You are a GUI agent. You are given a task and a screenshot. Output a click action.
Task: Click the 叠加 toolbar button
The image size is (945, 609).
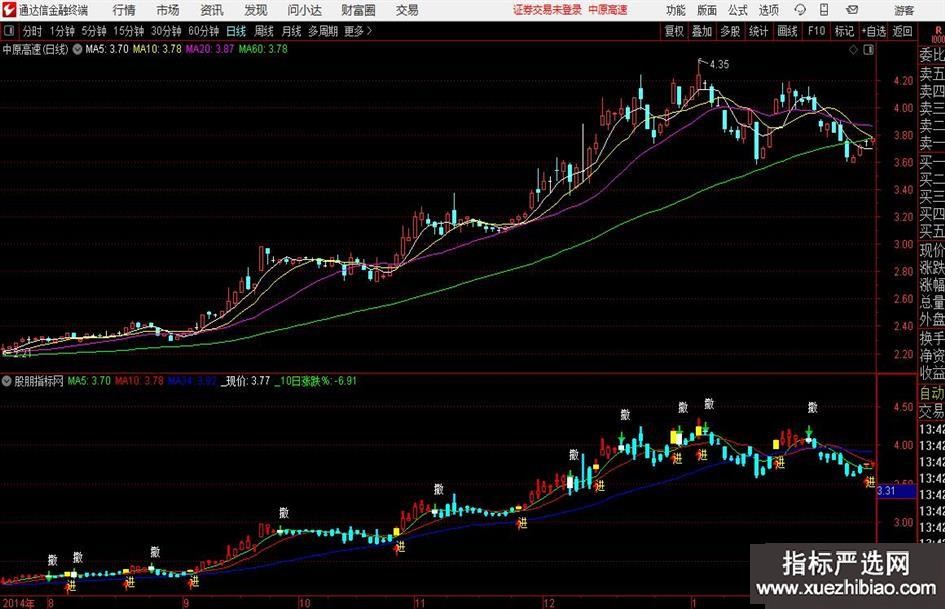click(x=702, y=31)
